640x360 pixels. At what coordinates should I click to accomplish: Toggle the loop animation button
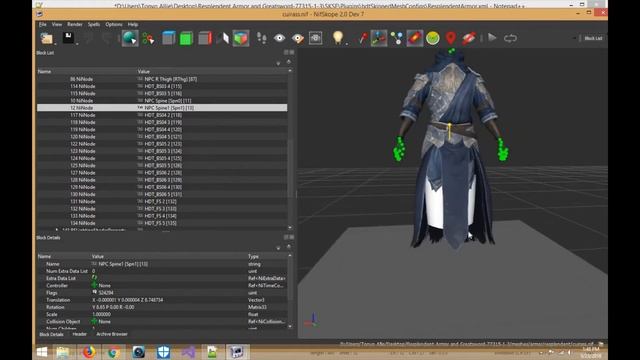pos(510,38)
